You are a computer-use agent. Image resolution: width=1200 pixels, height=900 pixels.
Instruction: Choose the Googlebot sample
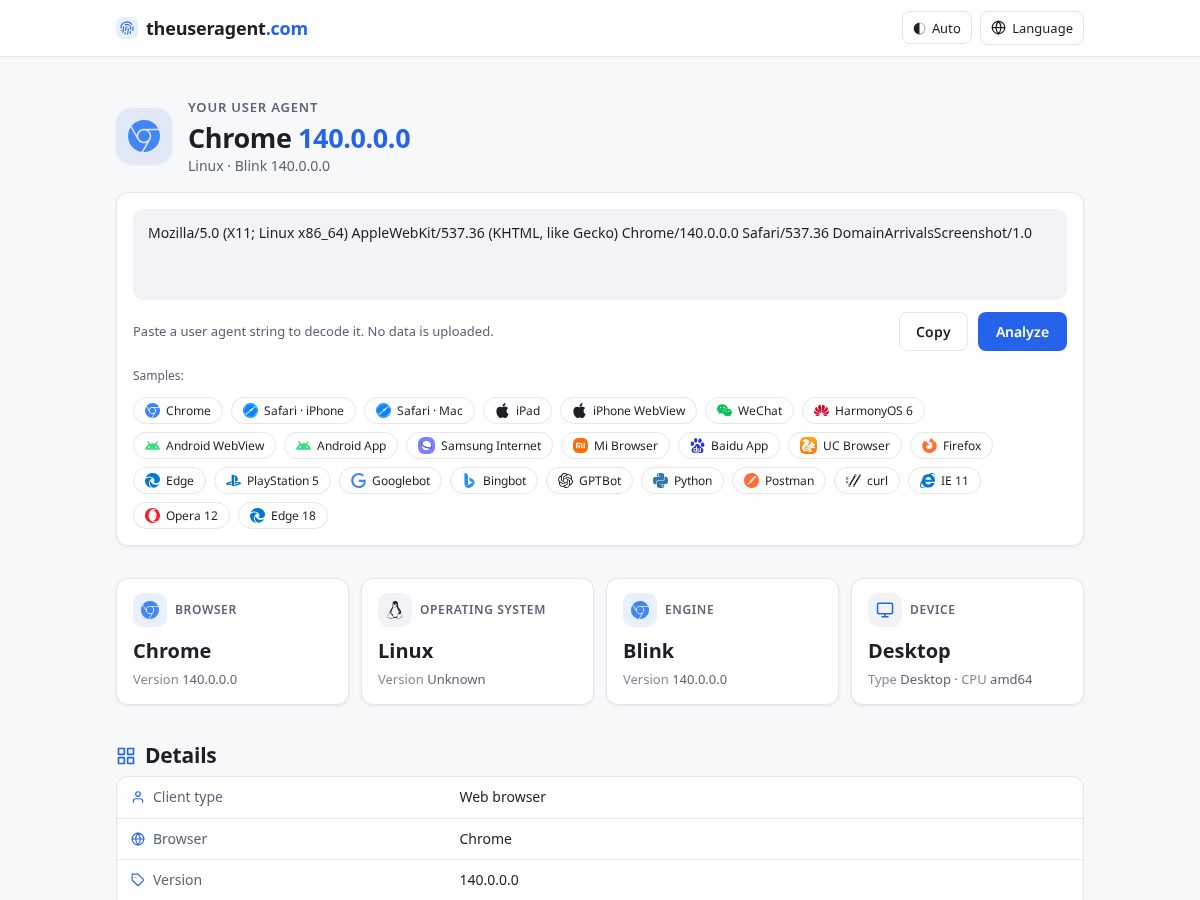pos(390,481)
